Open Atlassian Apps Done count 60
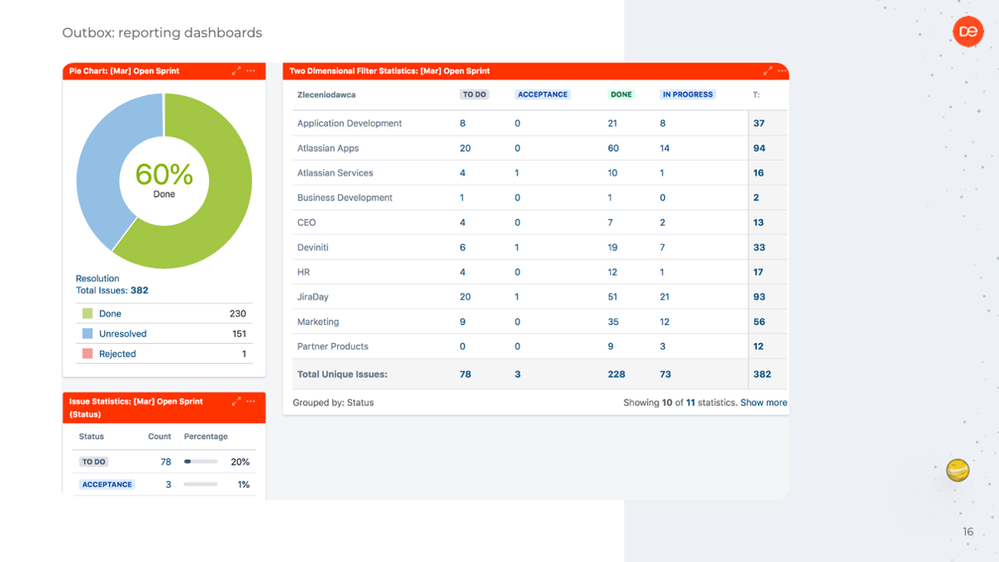The width and height of the screenshot is (999, 562). [x=613, y=148]
